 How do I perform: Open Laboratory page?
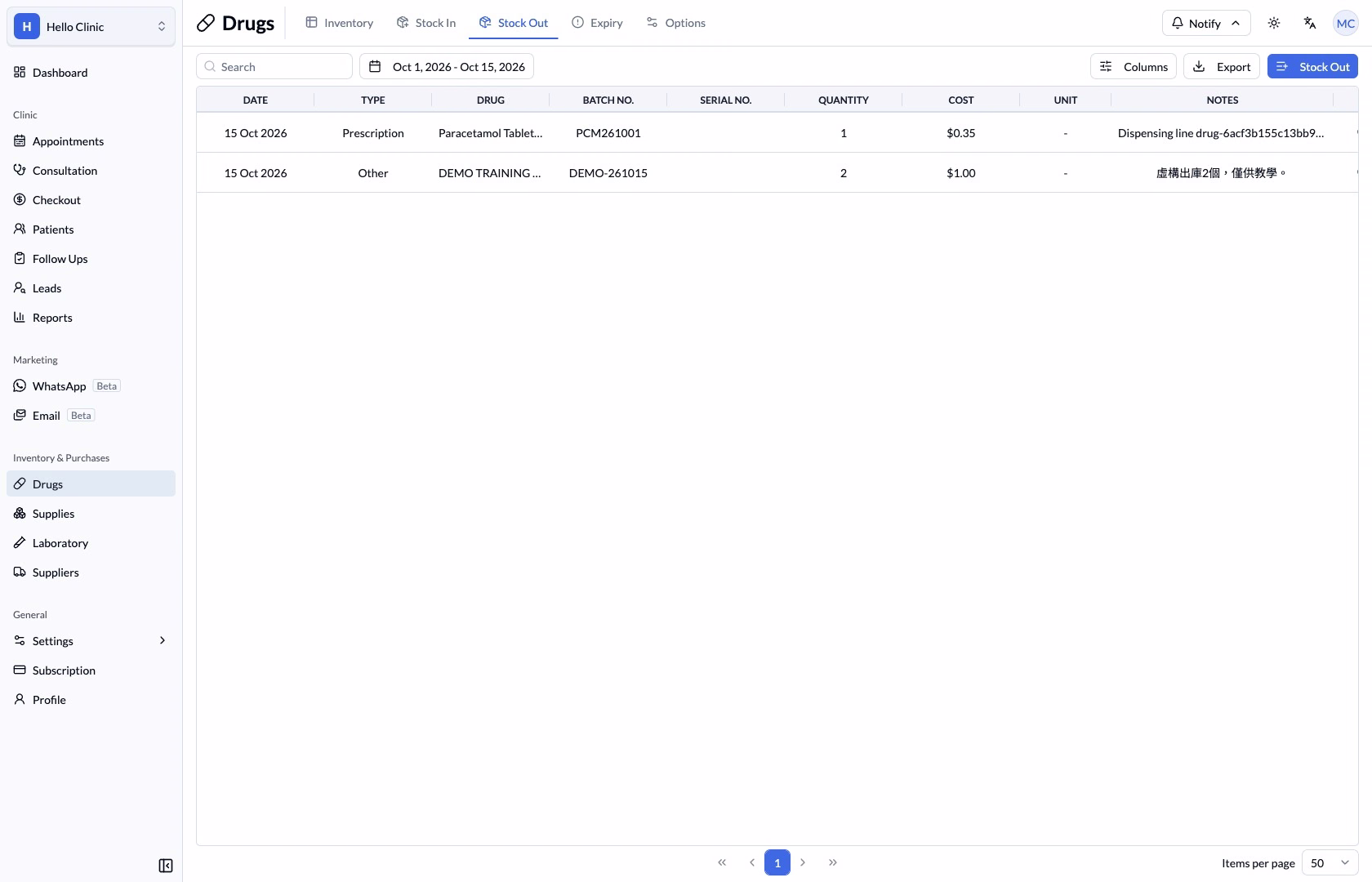click(91, 543)
